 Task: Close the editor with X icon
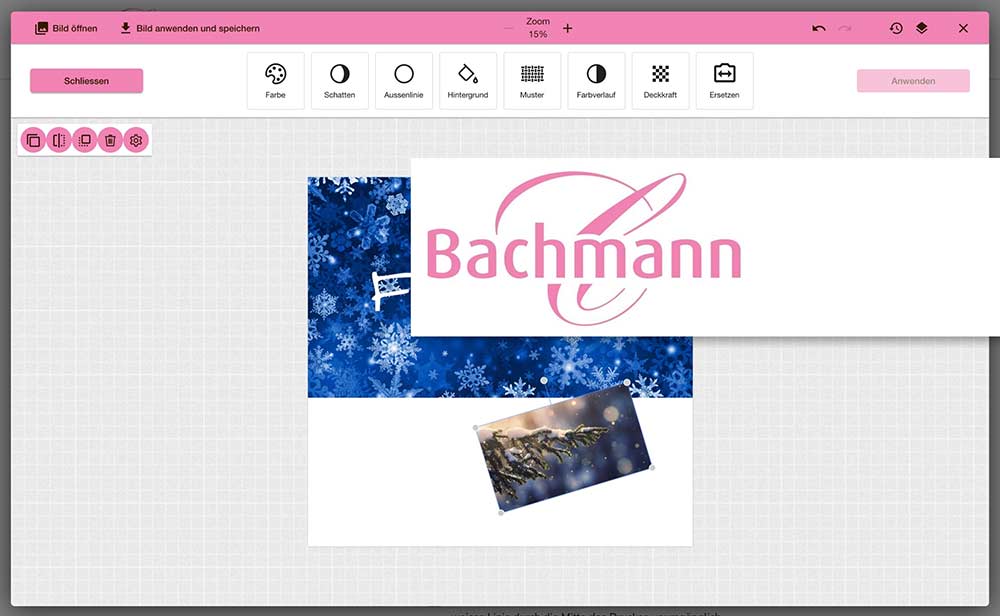coord(963,28)
